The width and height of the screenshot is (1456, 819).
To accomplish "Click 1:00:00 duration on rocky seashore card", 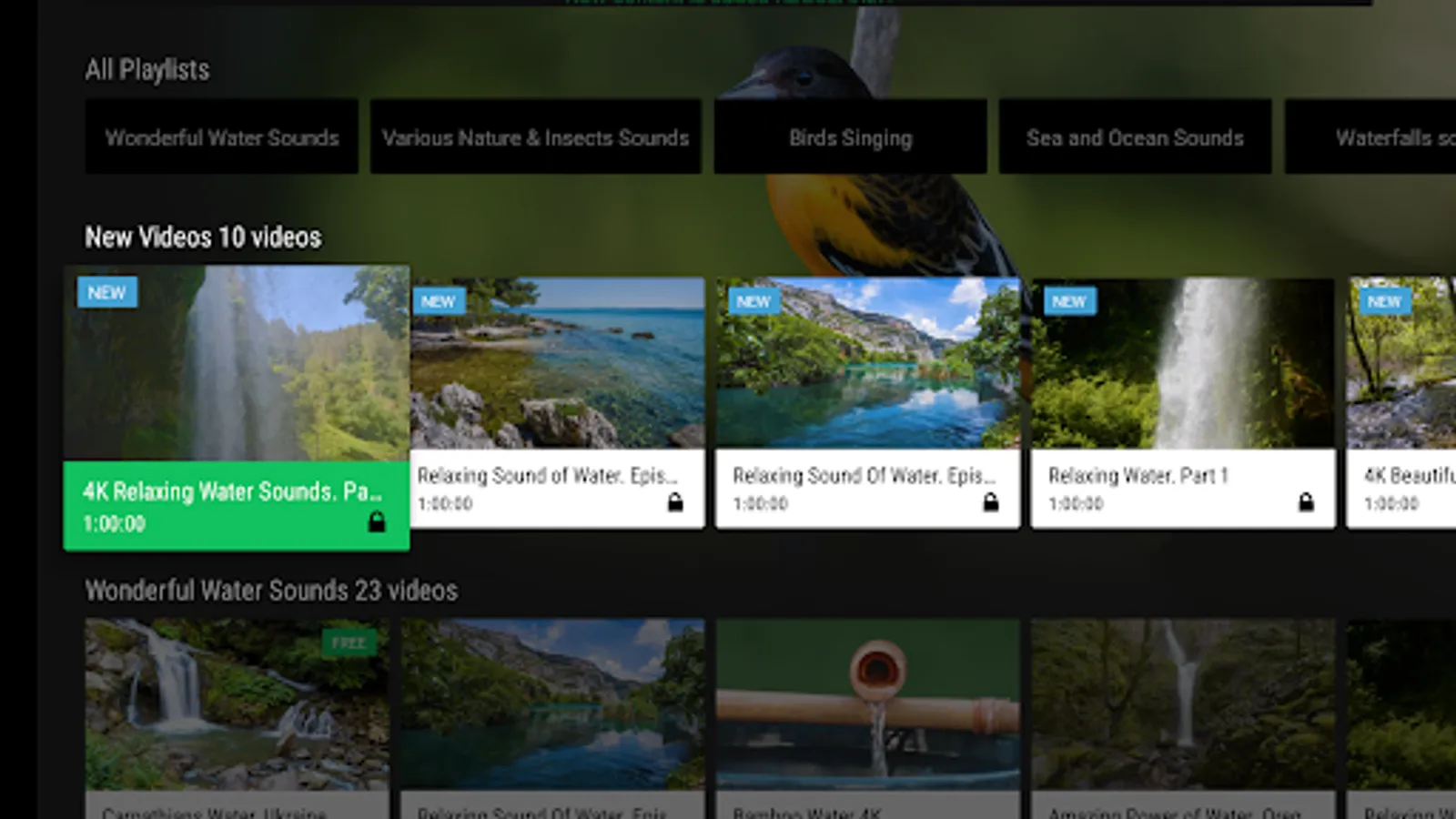I will pos(445,503).
